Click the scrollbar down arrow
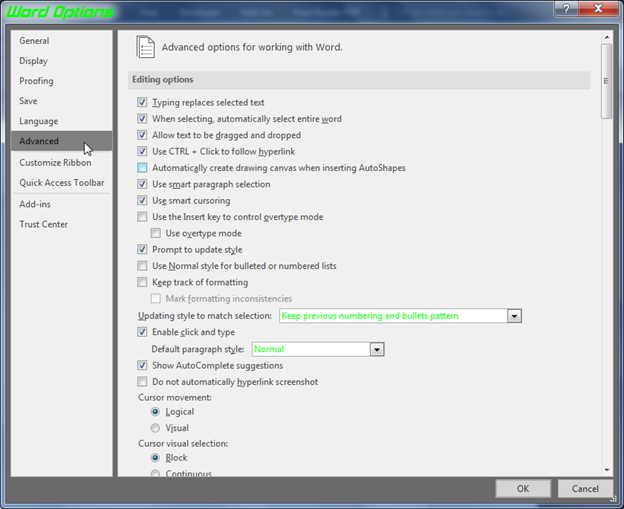The height and width of the screenshot is (509, 624). [606, 470]
